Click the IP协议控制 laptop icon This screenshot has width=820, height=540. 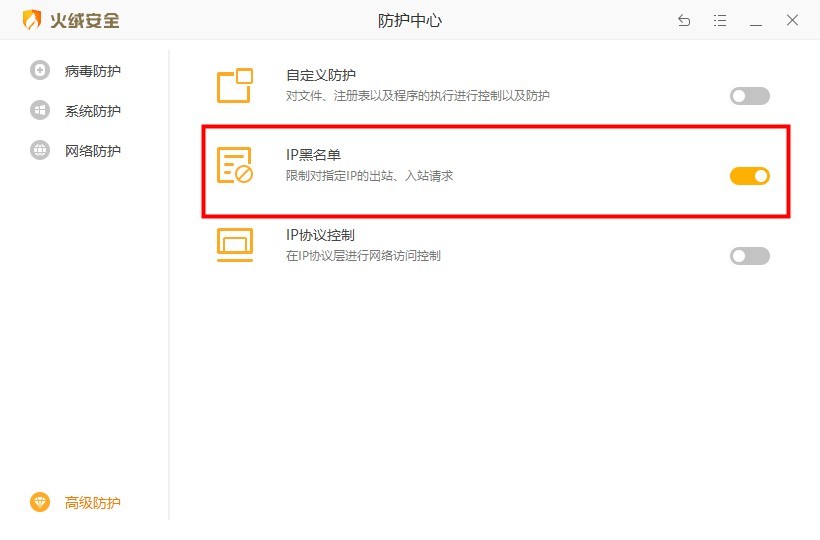(x=235, y=245)
